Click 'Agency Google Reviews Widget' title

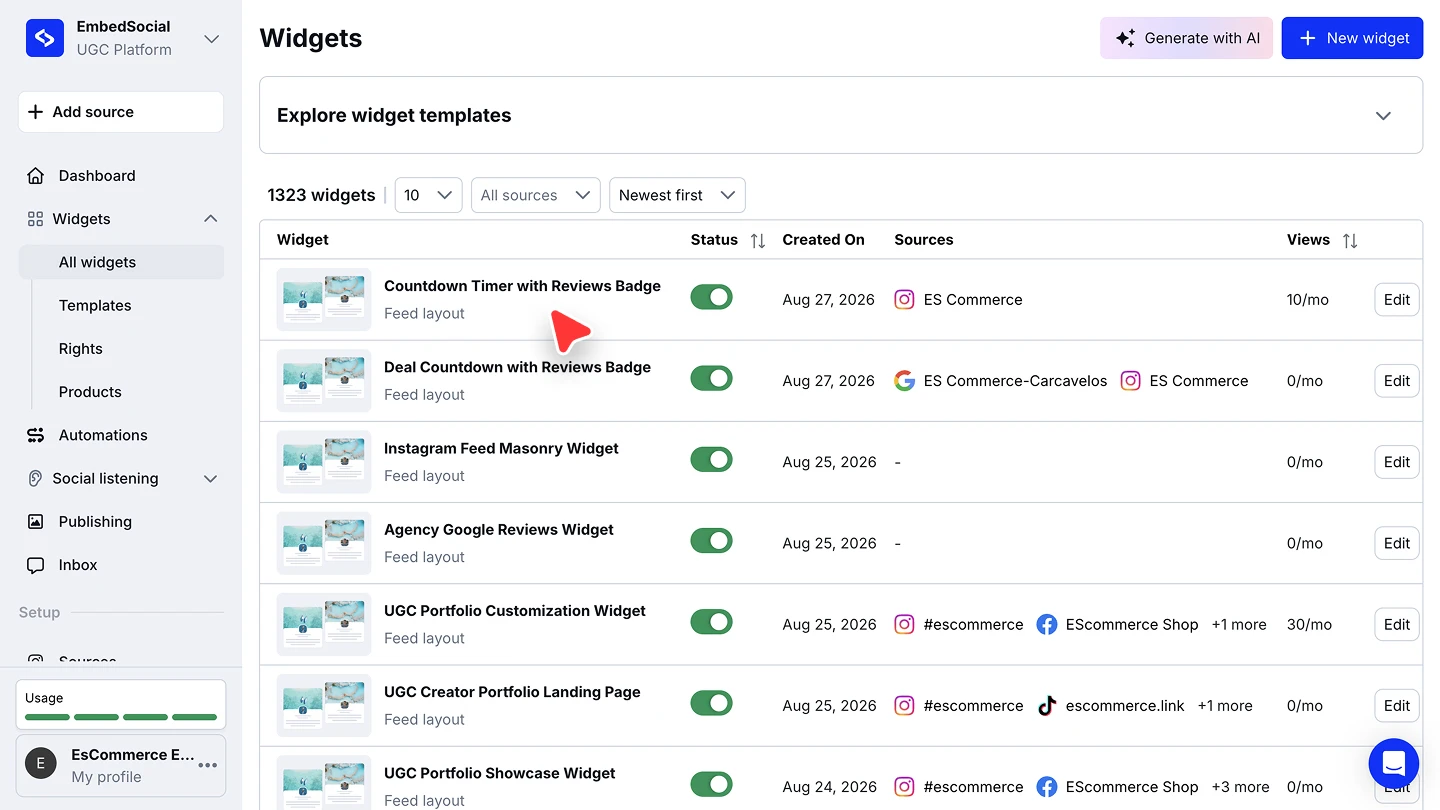(x=499, y=530)
